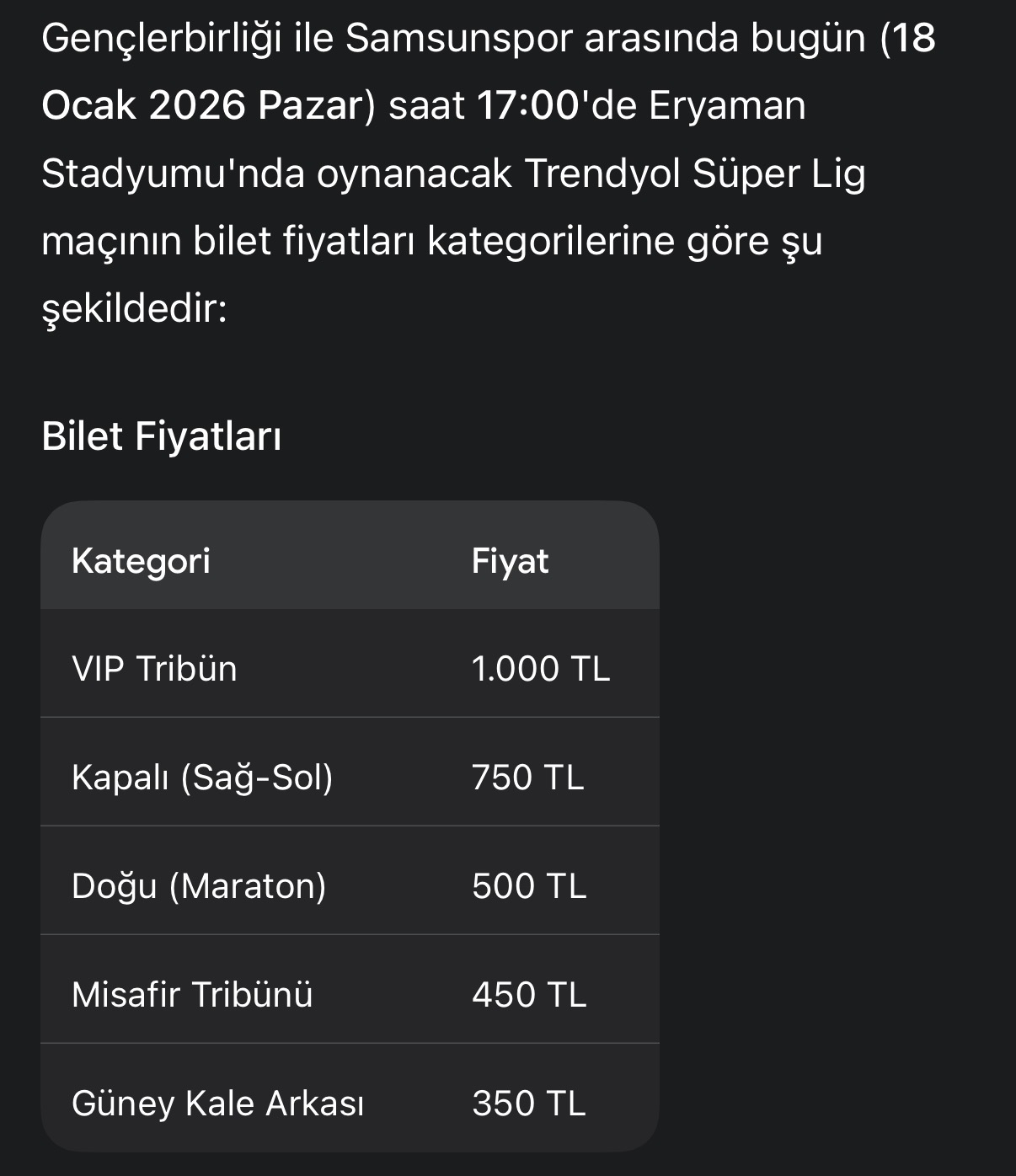Click the Kategori column header
The image size is (1016, 1176).
141,561
